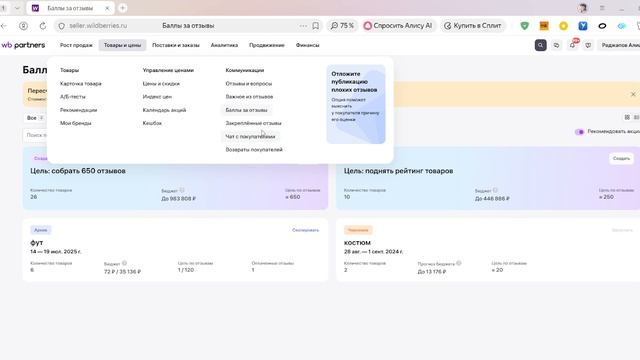Open Важное из отзывов menu entry
This screenshot has width=640, height=360.
click(249, 97)
